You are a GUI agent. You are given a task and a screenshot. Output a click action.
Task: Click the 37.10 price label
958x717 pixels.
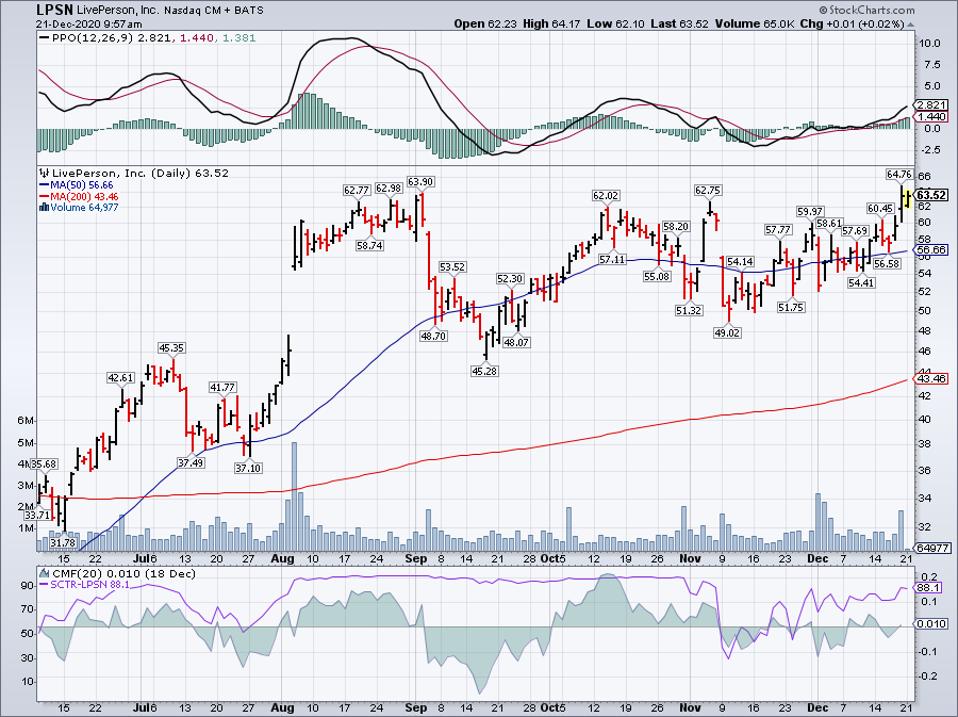pyautogui.click(x=248, y=468)
